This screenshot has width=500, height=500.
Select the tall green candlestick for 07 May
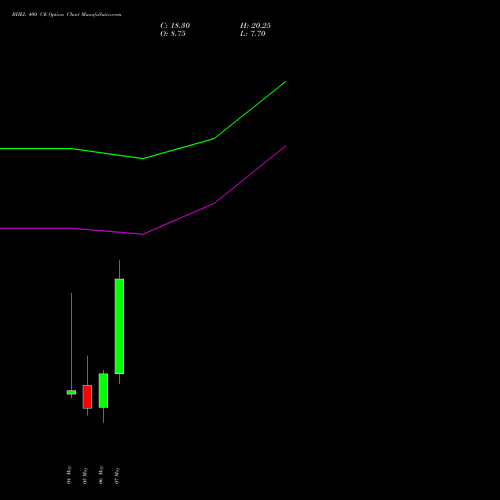tap(119, 326)
